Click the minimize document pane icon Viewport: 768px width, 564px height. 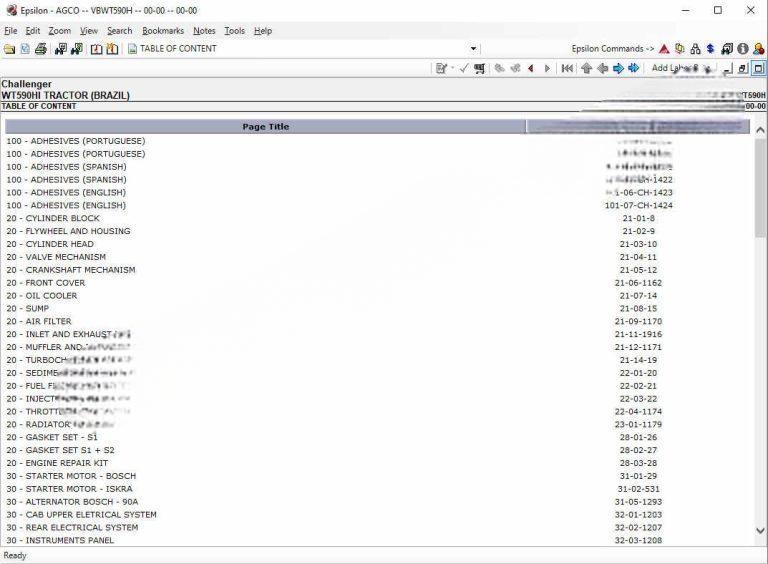coord(727,69)
